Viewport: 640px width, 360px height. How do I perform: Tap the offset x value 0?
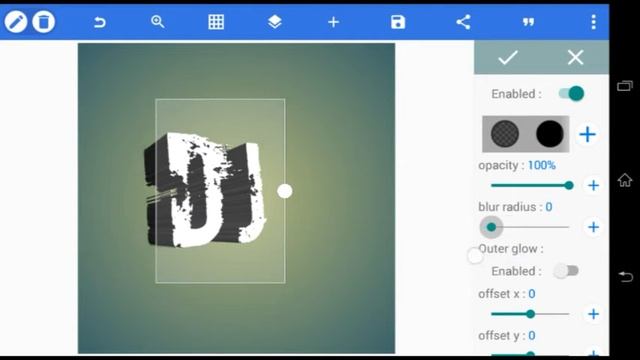[532, 294]
